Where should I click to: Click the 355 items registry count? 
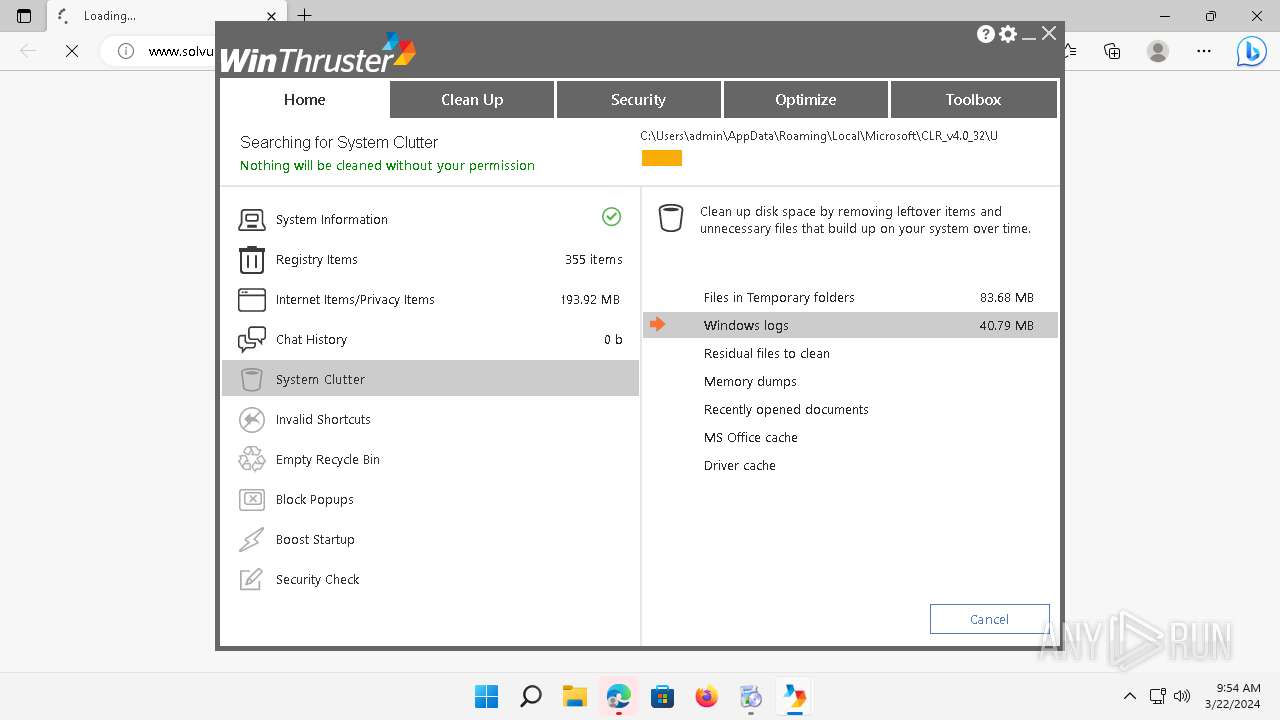pyautogui.click(x=594, y=260)
